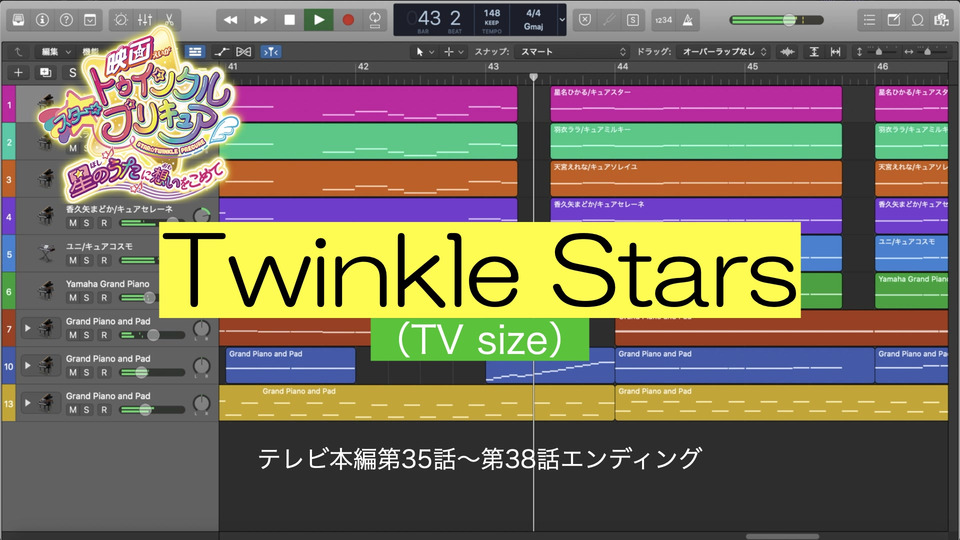Click the Tuner icon

[609, 20]
